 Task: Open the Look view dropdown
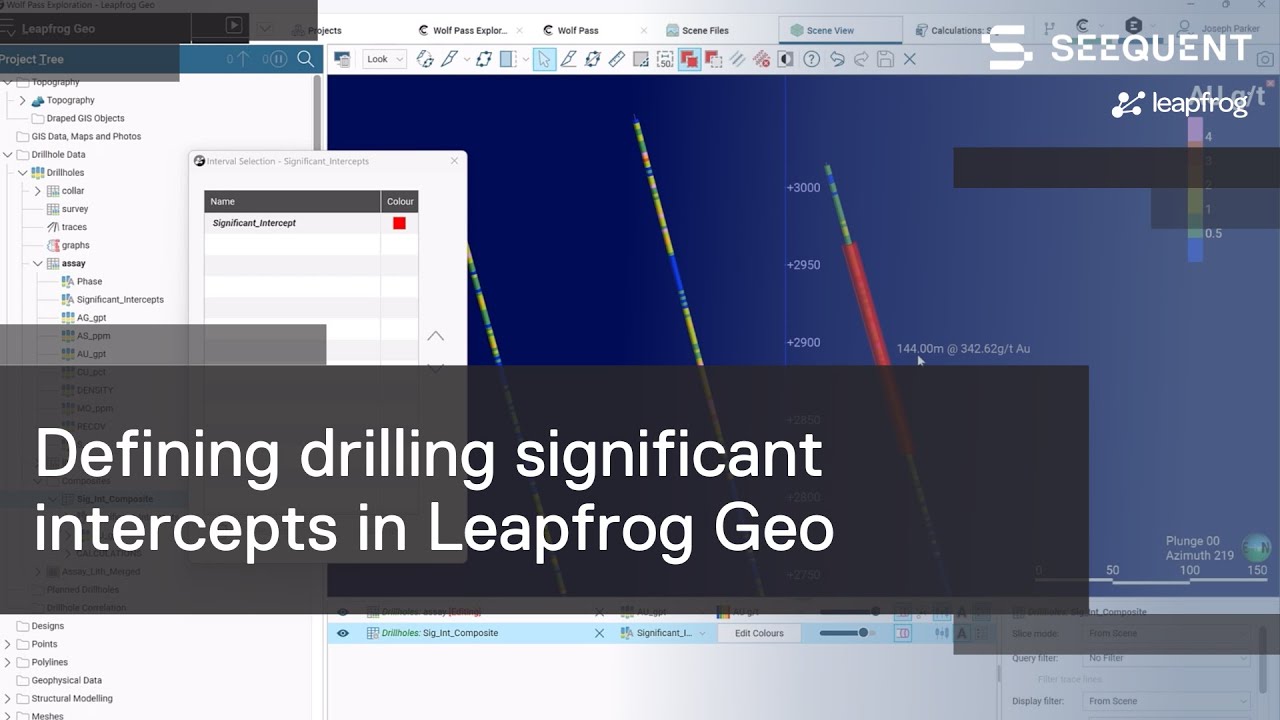coord(384,59)
